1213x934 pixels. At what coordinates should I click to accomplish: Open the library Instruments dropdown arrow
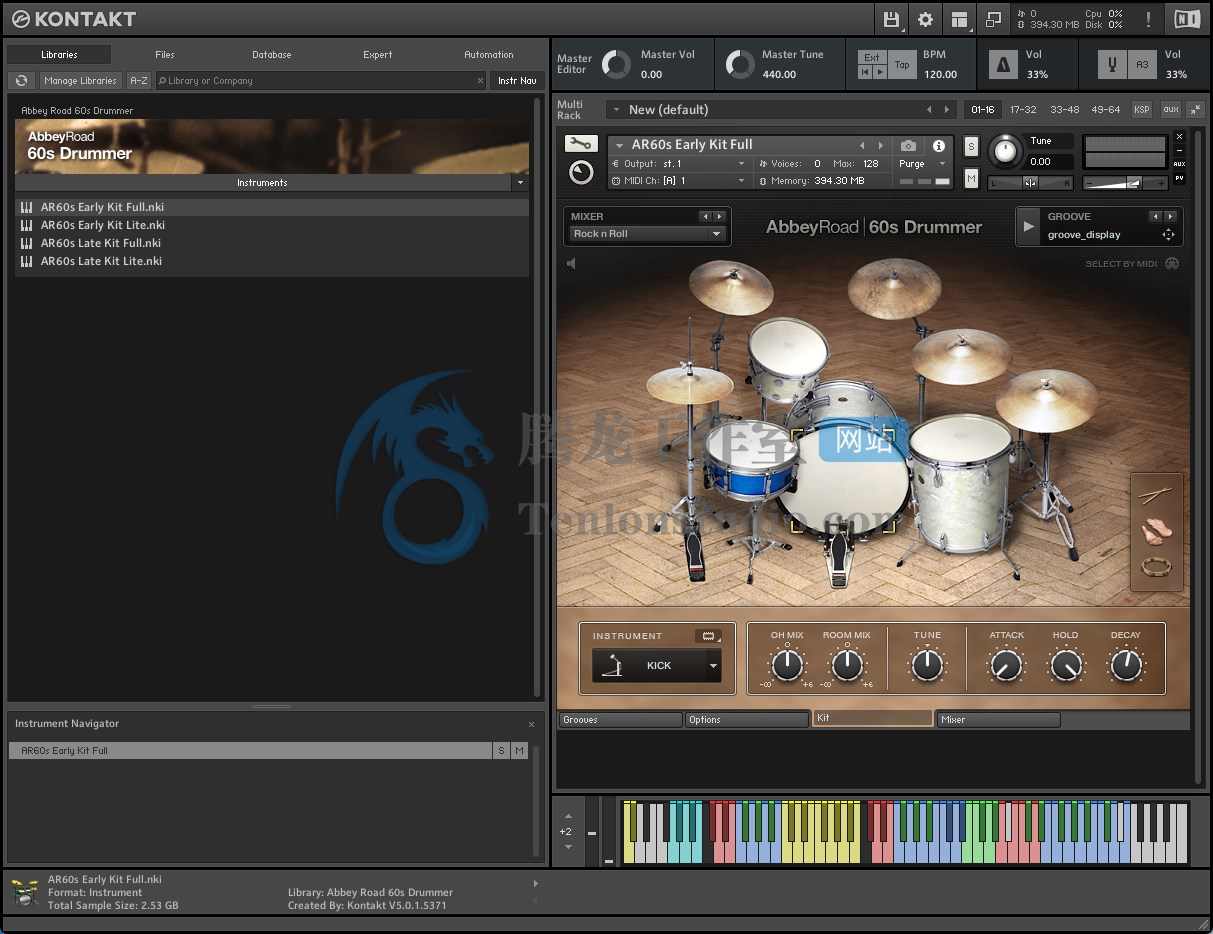(519, 183)
